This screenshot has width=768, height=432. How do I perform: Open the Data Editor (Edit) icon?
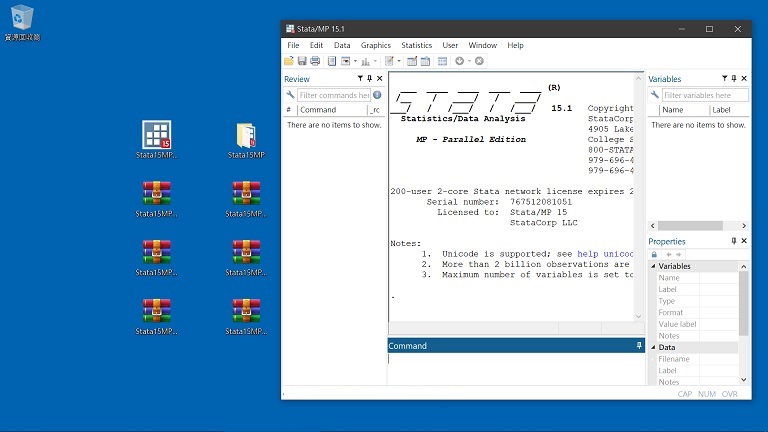click(411, 61)
